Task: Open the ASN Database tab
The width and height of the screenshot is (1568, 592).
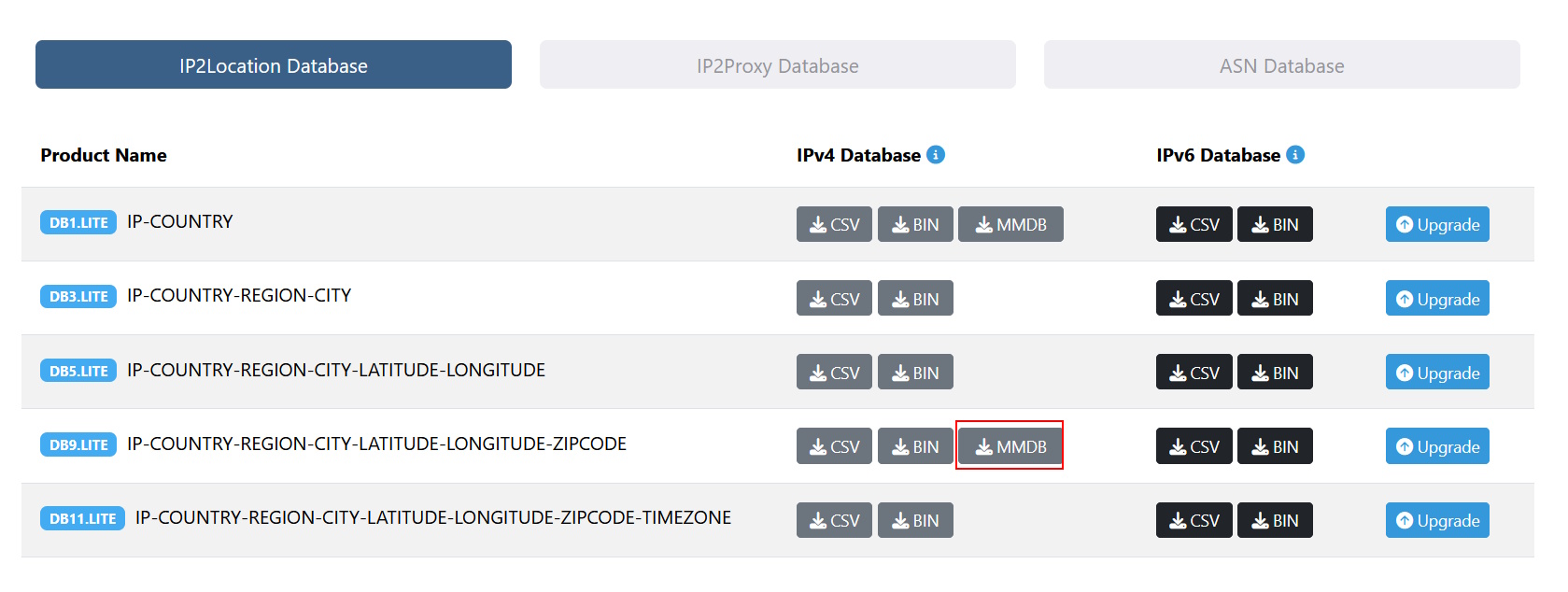Action: click(1282, 64)
